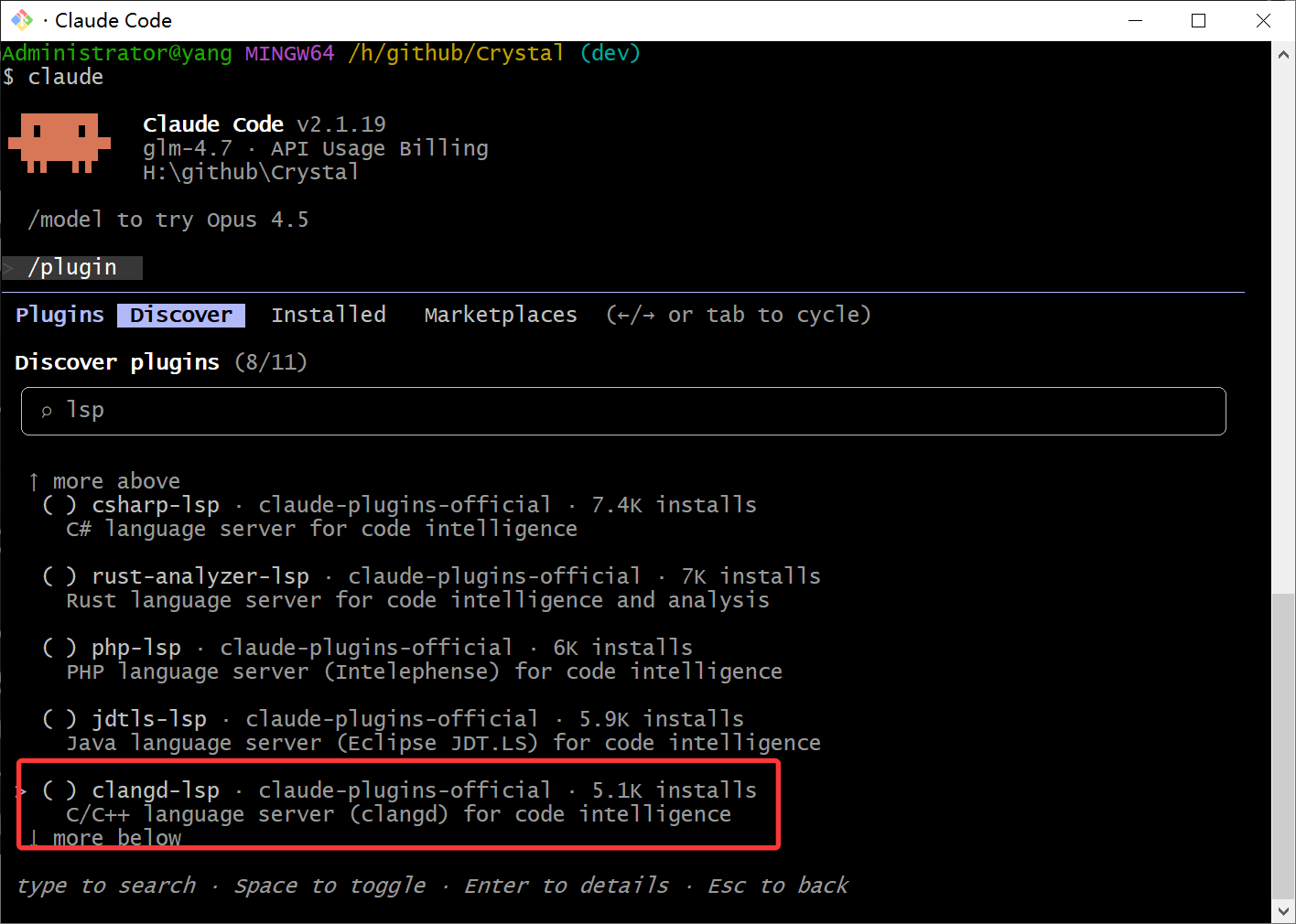
Task: Toggle the csharp-lsp plugin checkbox
Action: (x=59, y=505)
